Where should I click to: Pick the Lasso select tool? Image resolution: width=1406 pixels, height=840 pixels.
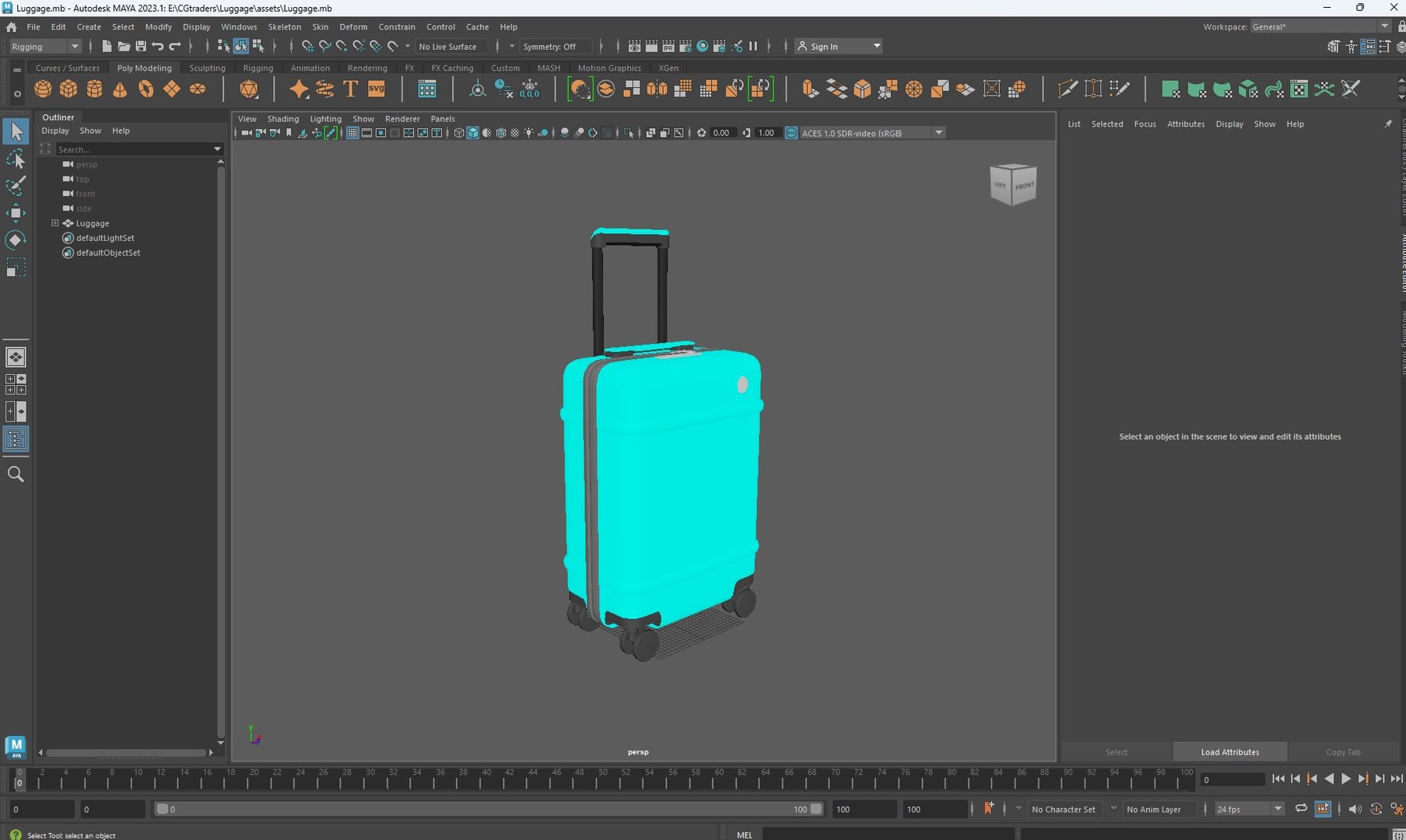pos(15,159)
